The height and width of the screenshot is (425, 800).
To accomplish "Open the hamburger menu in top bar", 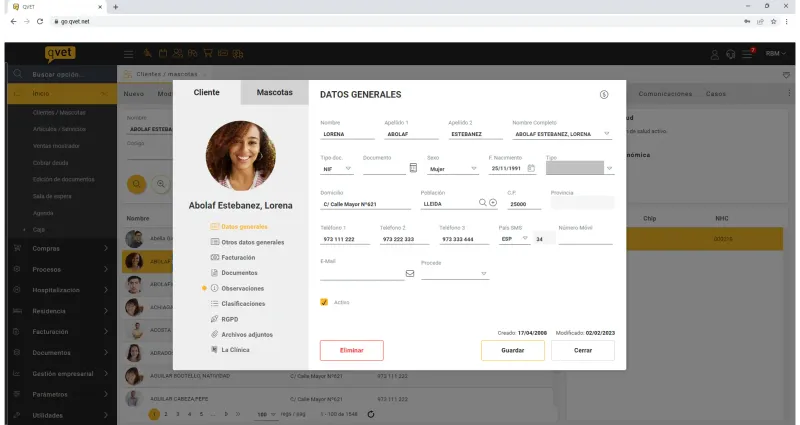I will point(129,54).
